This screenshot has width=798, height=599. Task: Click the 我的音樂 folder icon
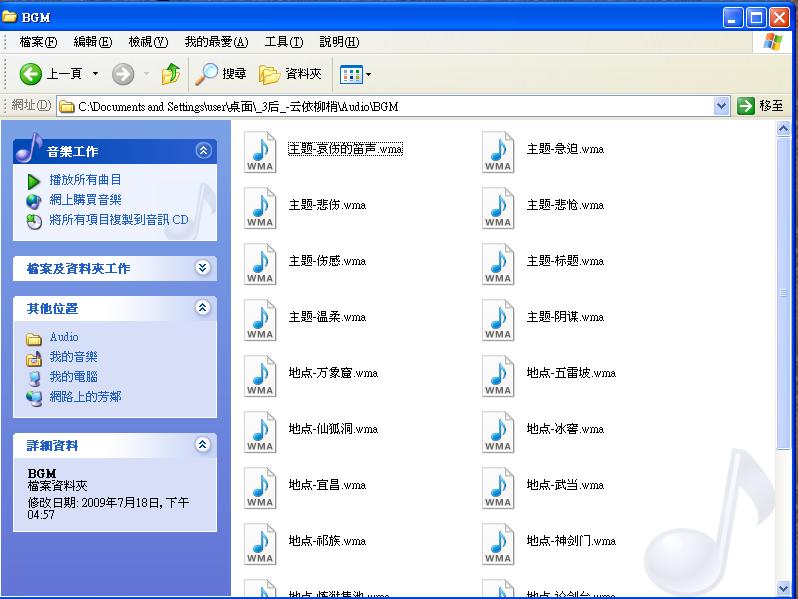point(34,359)
